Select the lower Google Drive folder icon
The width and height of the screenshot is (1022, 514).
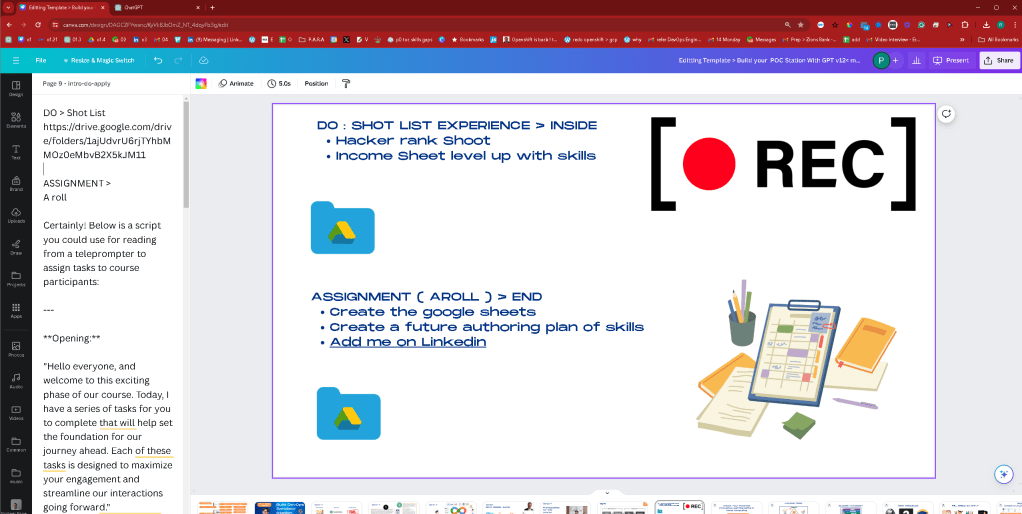tap(348, 413)
